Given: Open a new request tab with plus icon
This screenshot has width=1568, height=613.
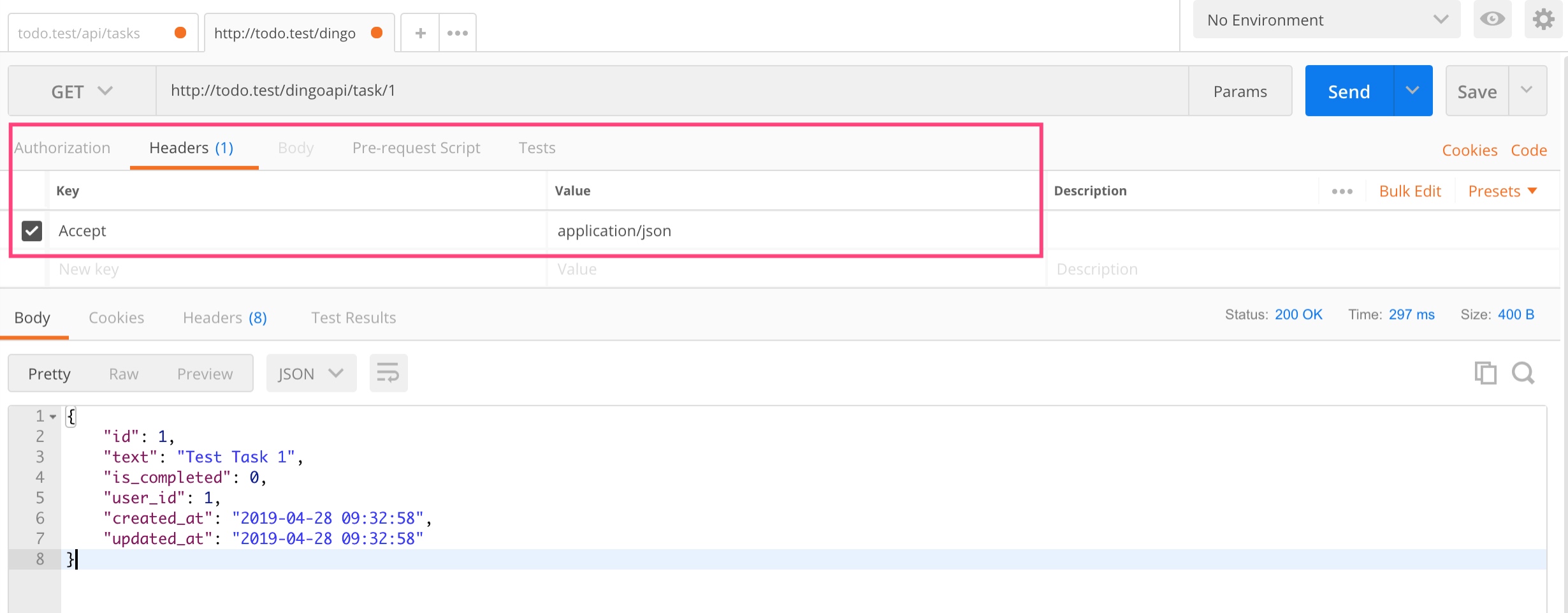Looking at the screenshot, I should [x=420, y=33].
